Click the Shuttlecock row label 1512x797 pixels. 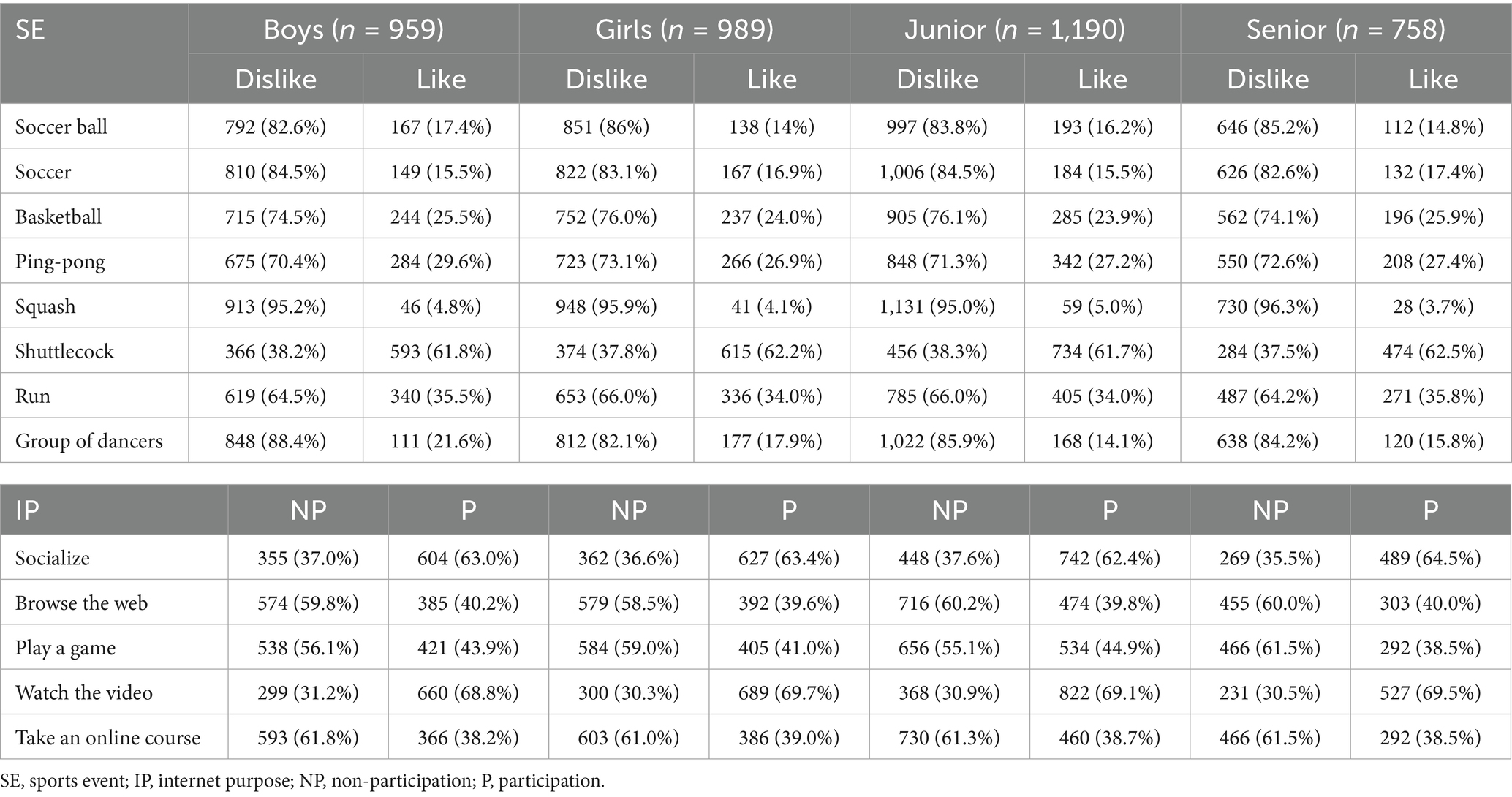64,351
